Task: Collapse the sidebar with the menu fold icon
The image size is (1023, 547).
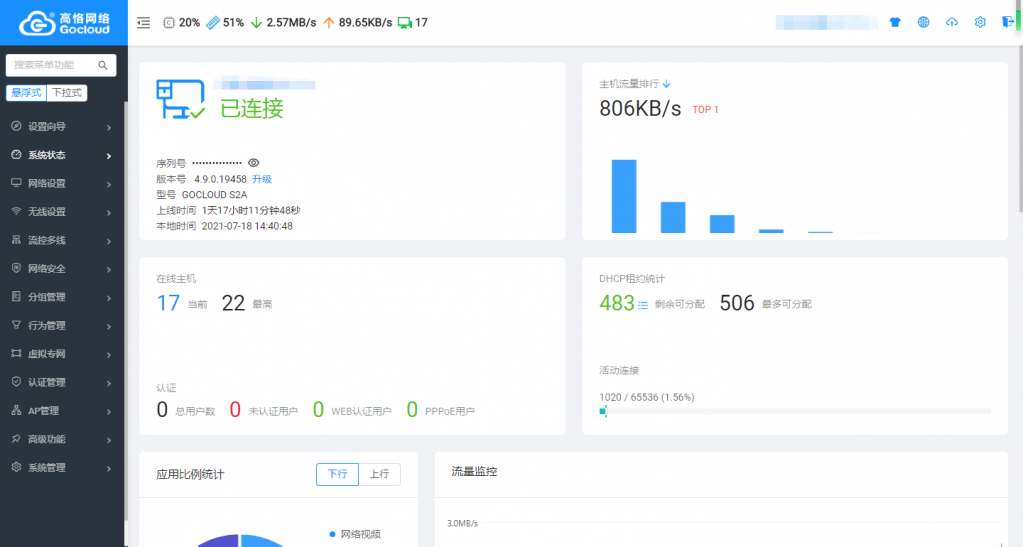Action: [144, 23]
